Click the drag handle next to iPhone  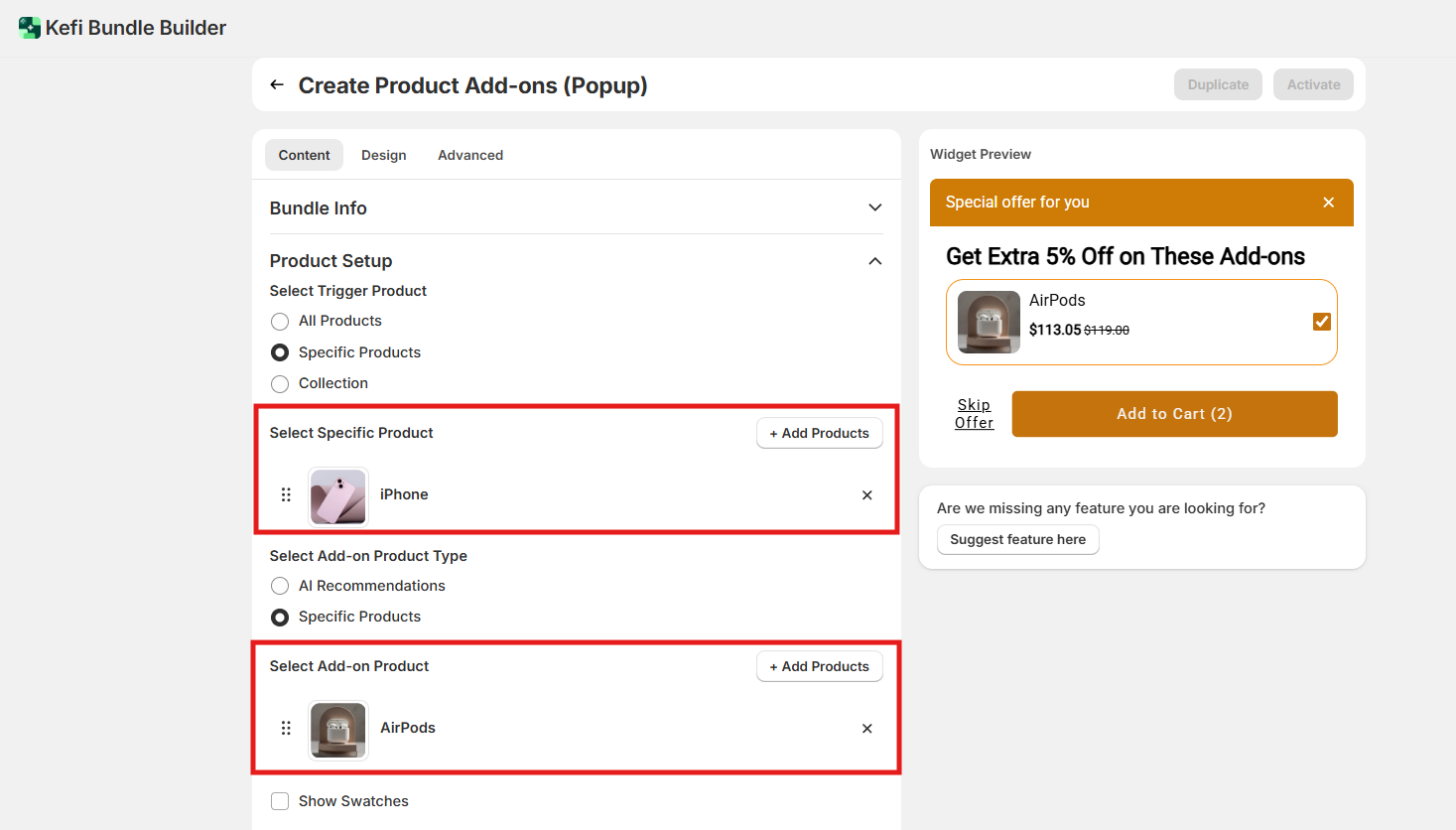(286, 494)
